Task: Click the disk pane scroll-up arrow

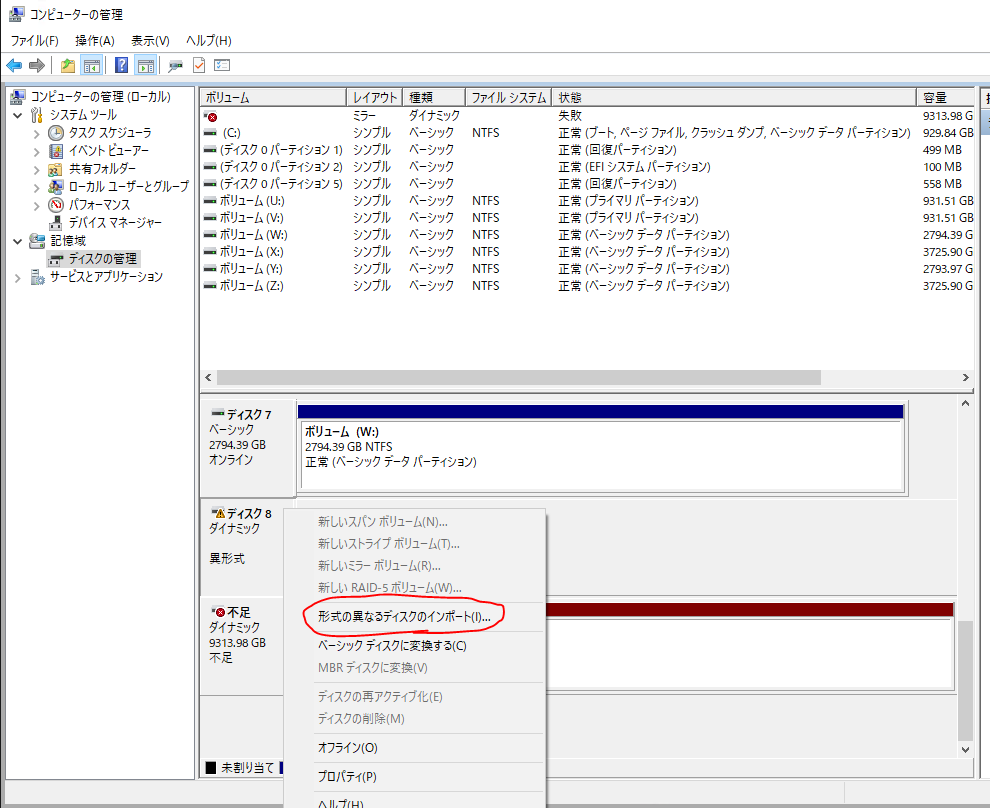Action: click(965, 403)
